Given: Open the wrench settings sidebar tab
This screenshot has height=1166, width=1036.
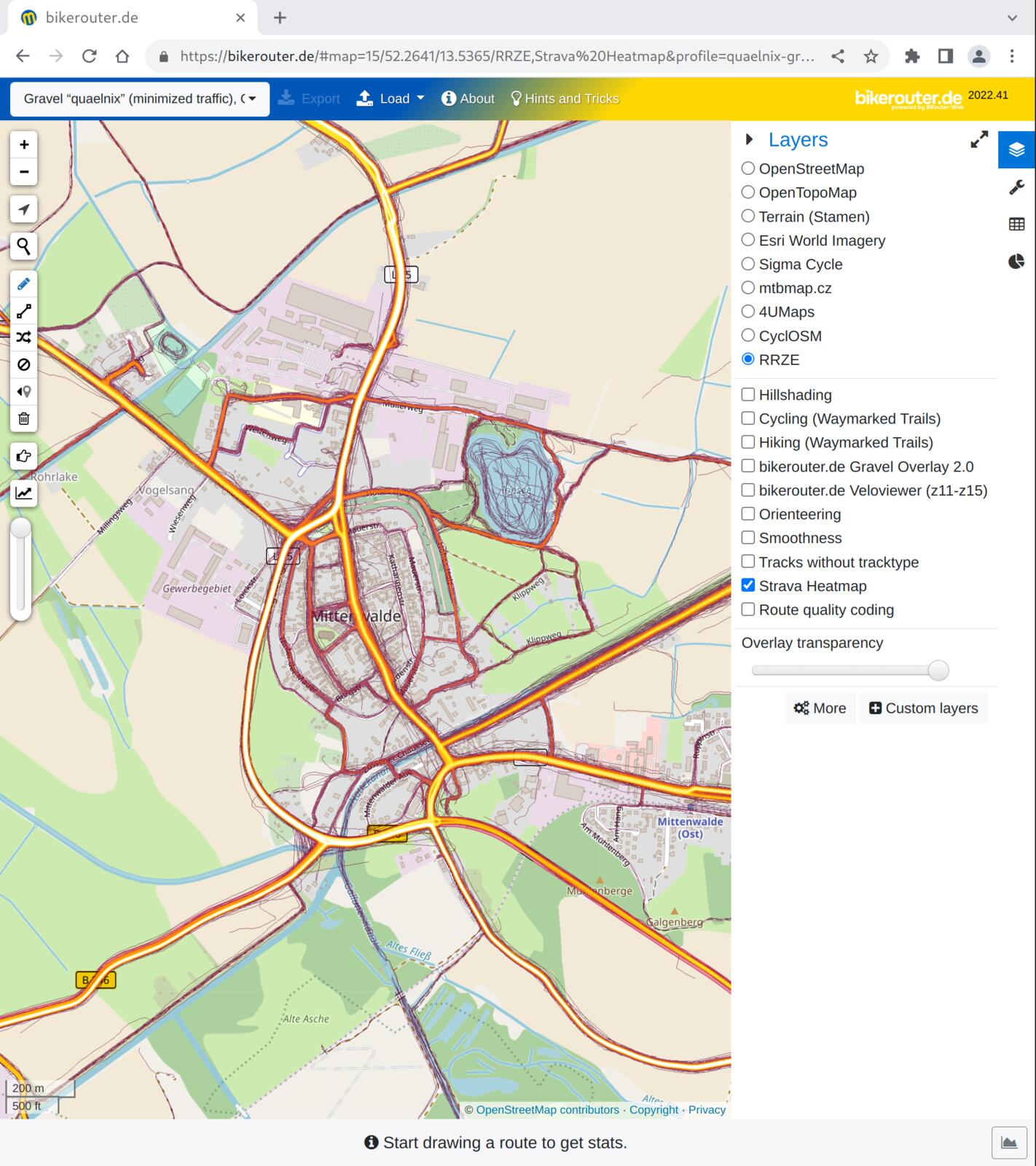Looking at the screenshot, I should pos(1016,187).
